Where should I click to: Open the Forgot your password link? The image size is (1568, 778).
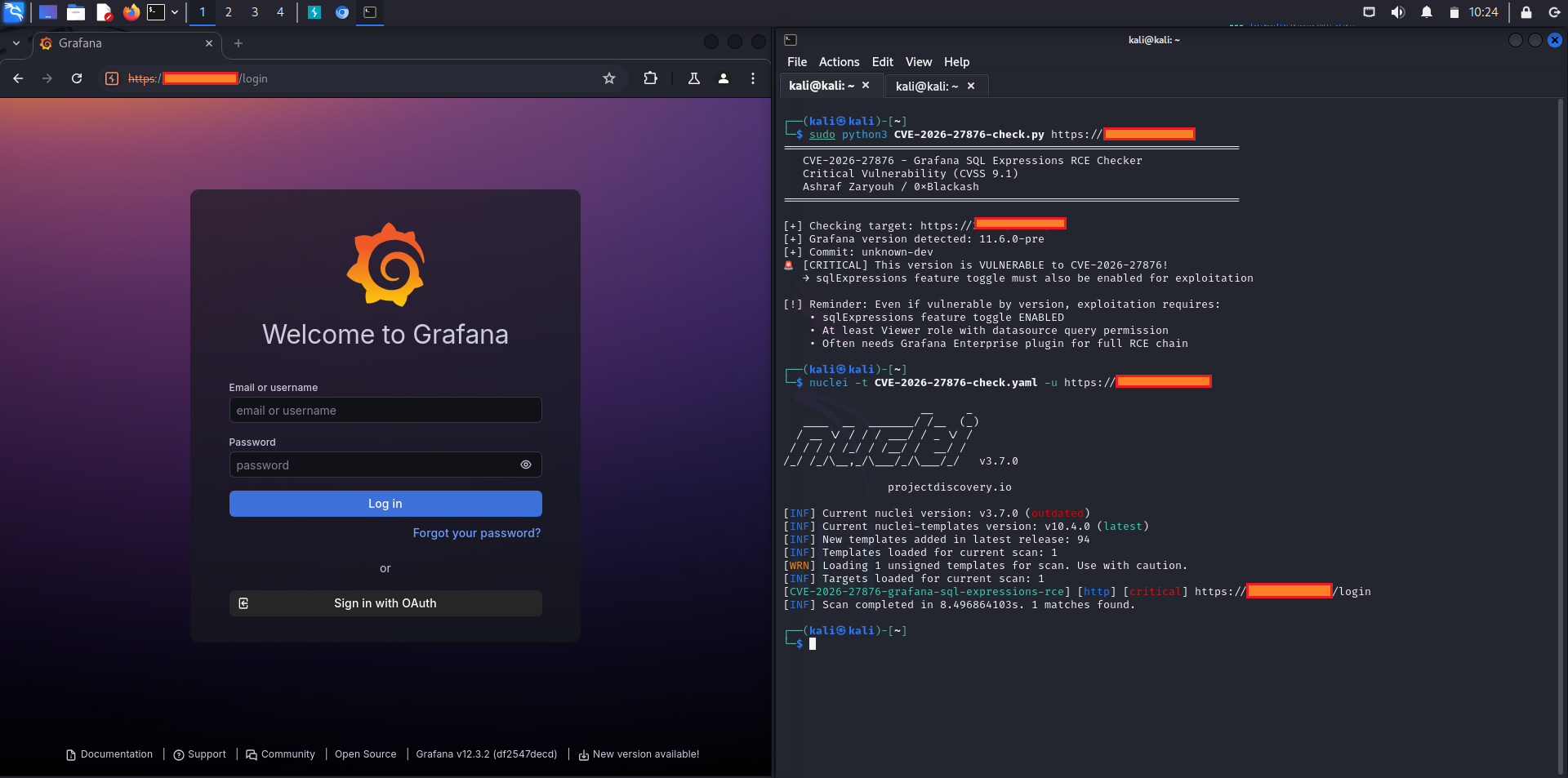[x=476, y=532]
